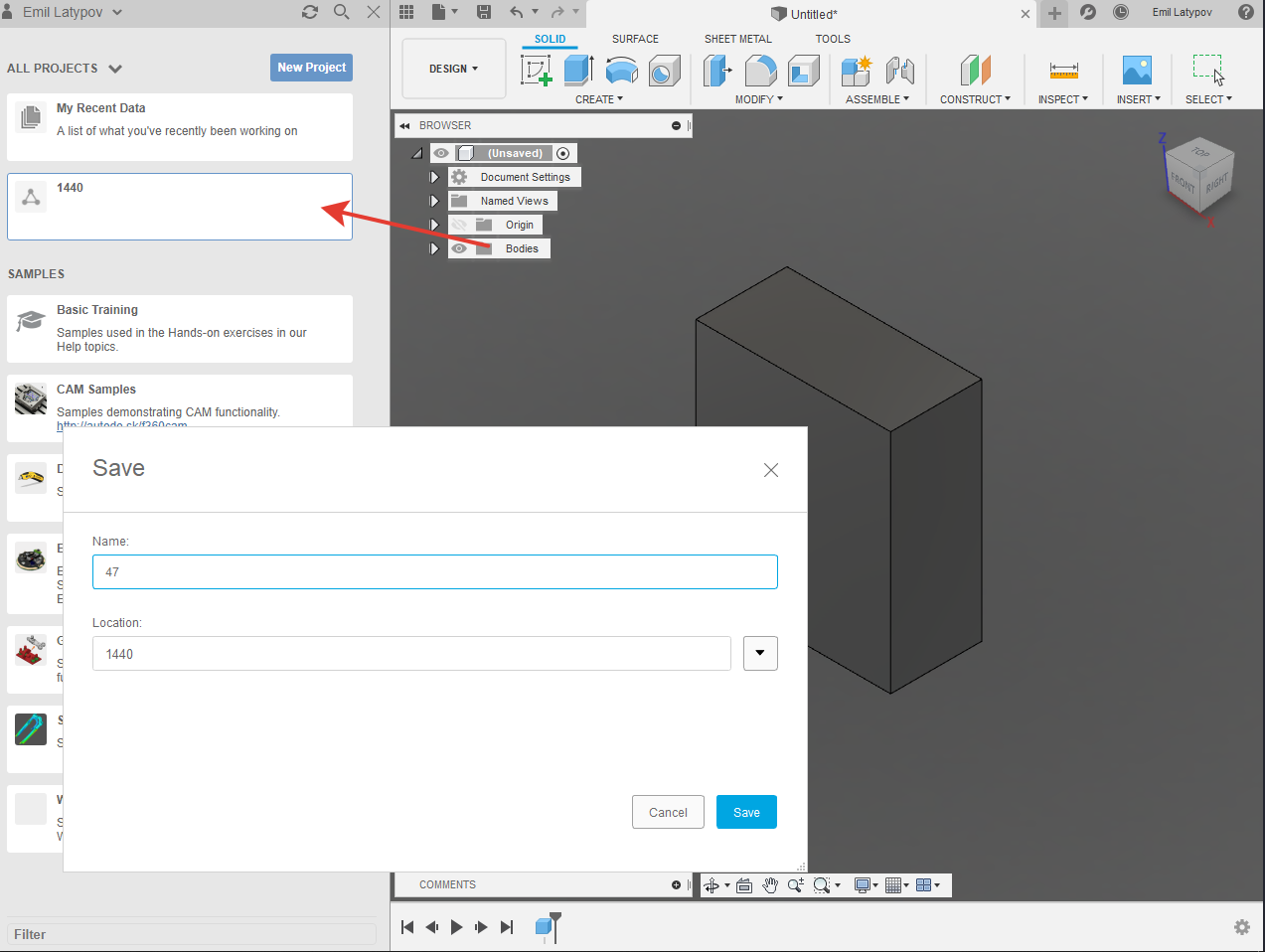1265x952 pixels.
Task: Click the New Project button
Action: coord(312,68)
